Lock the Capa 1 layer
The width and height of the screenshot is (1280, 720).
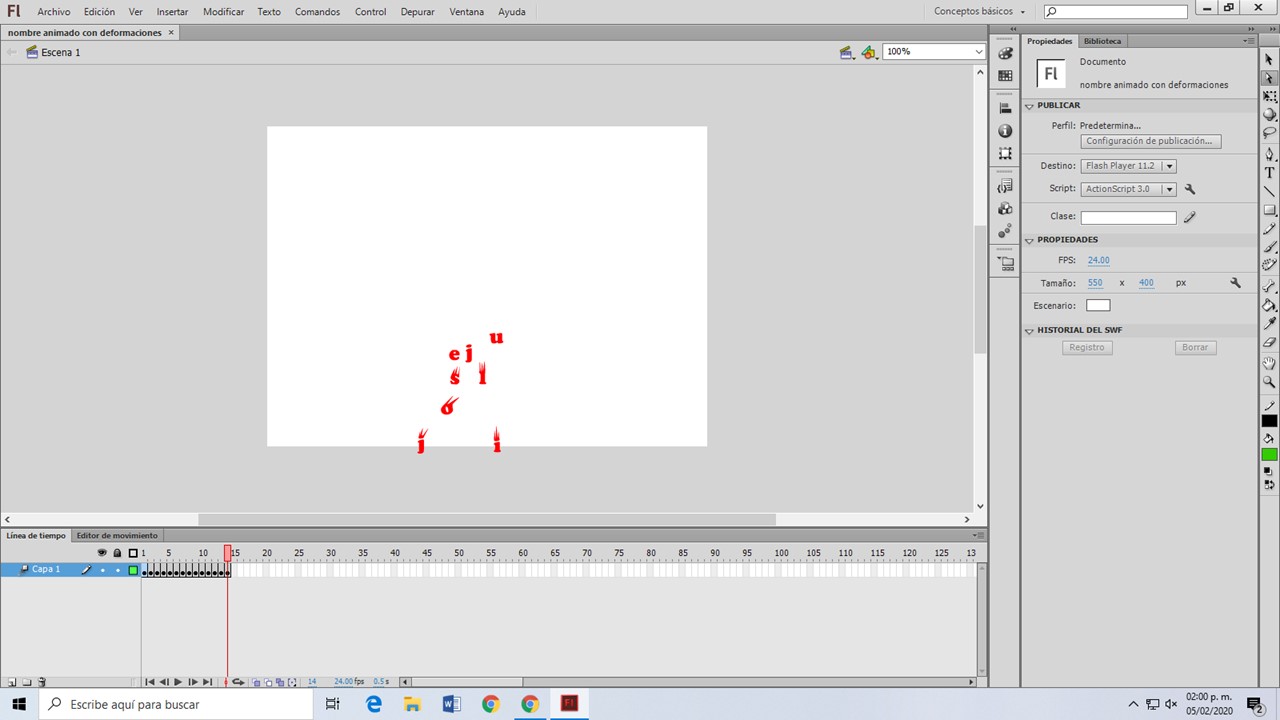(117, 569)
